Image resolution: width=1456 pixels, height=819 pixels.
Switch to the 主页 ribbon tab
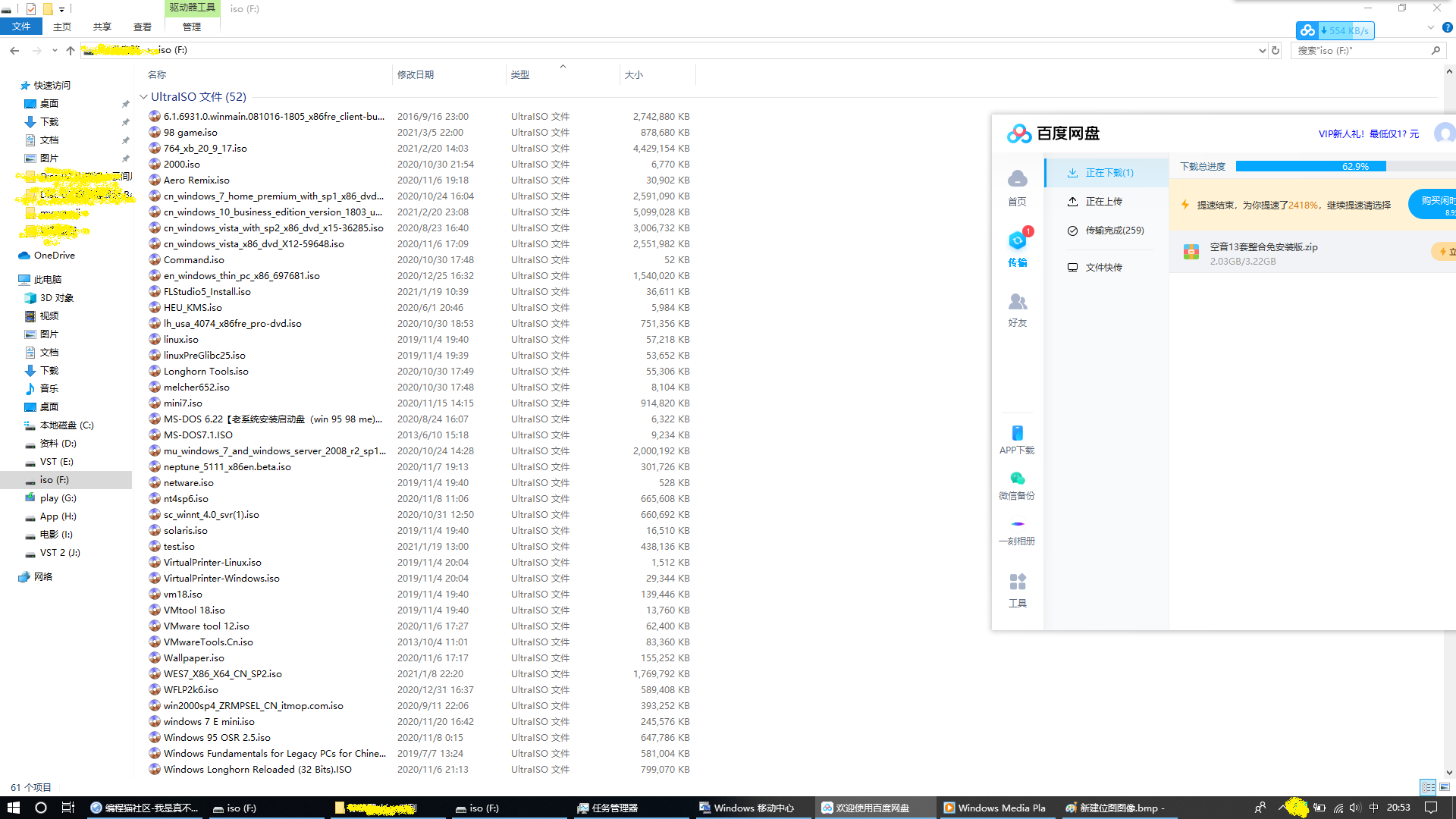point(62,27)
